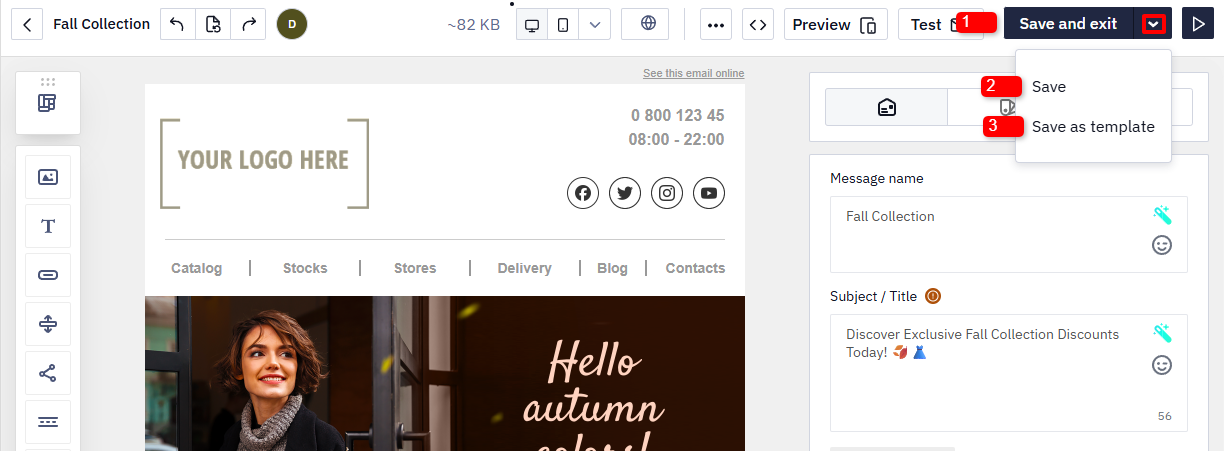Open version history icon
The height and width of the screenshot is (451, 1224).
tap(213, 24)
